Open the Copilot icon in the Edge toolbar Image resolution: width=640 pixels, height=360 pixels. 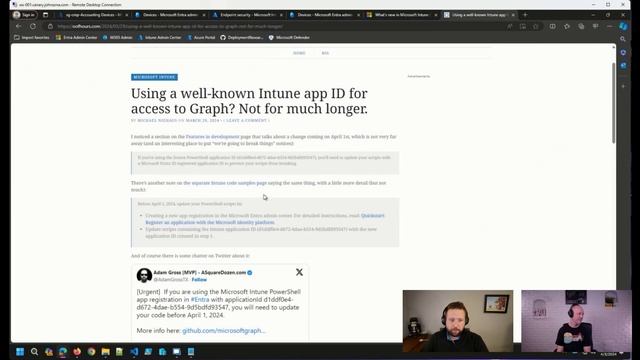623,26
